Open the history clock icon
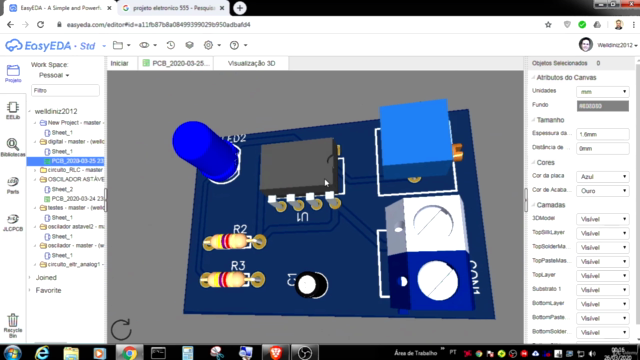This screenshot has width=640, height=360. tap(171, 45)
